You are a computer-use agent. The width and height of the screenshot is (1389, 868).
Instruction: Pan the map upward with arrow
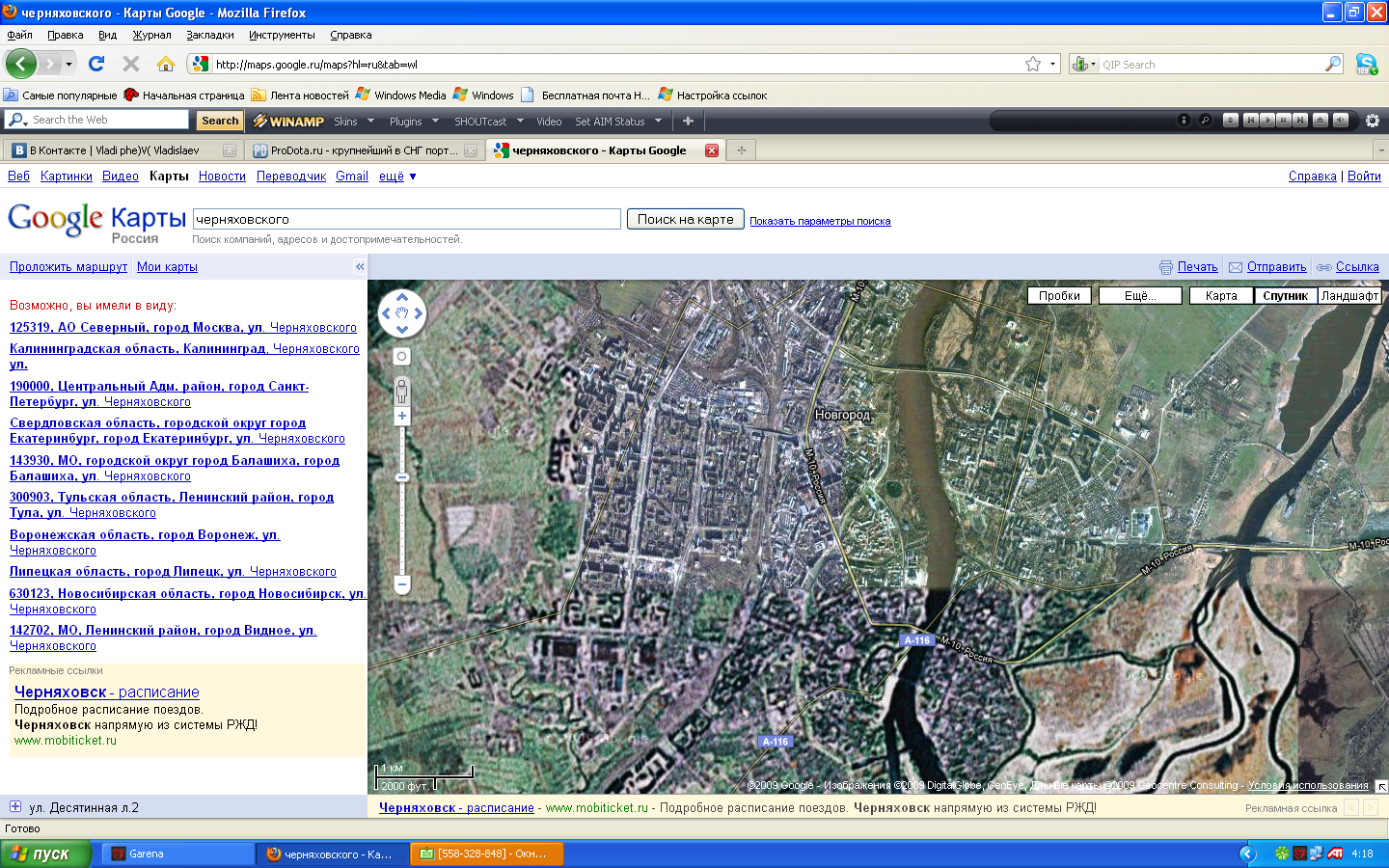click(402, 298)
